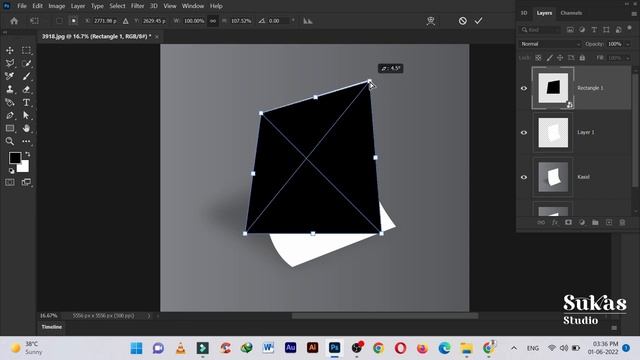This screenshot has height=360, width=640.
Task: Select the Rectangle shape tool
Action: click(10, 128)
